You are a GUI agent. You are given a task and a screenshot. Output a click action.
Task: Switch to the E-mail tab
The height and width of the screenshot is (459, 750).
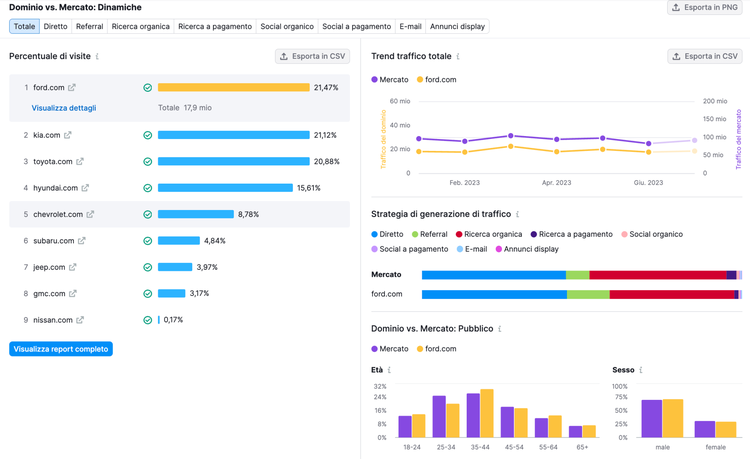410,26
